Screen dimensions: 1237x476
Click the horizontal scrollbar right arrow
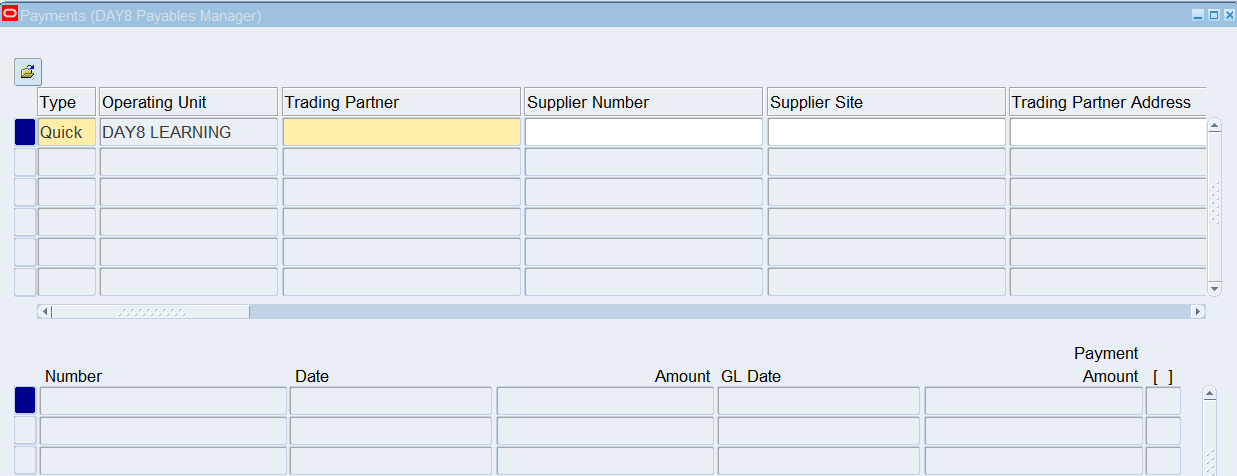click(x=1198, y=312)
